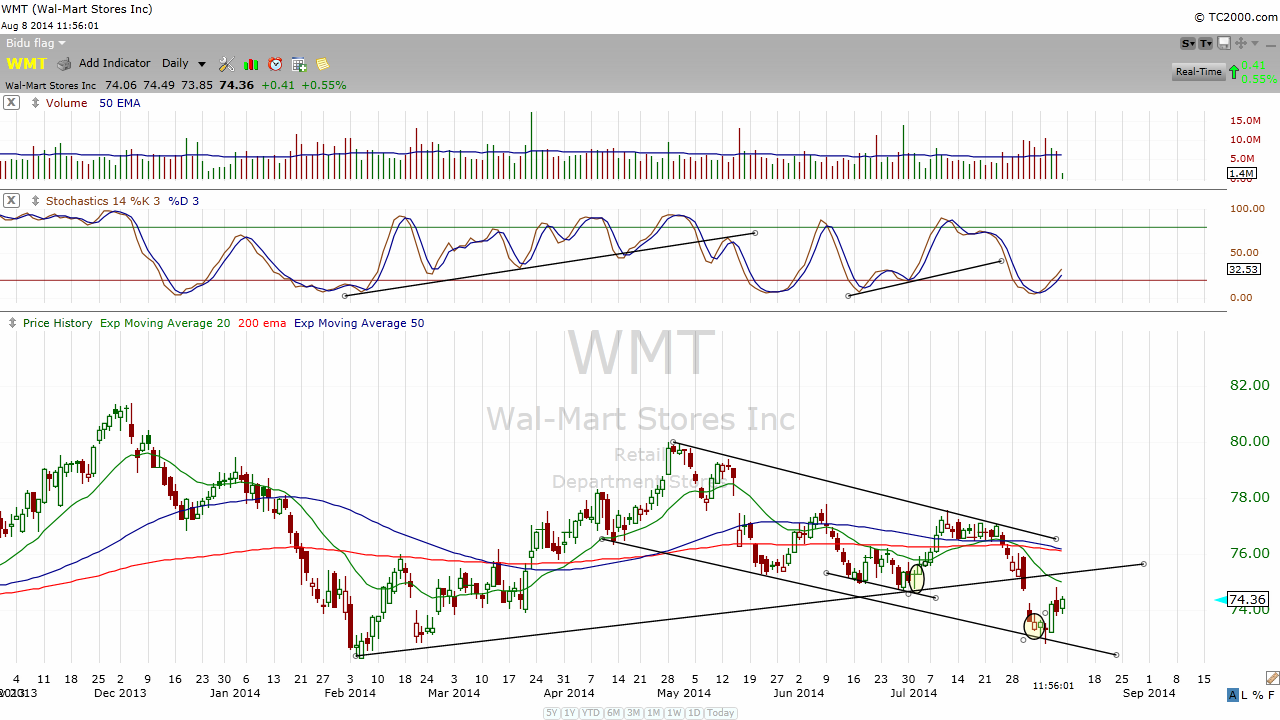Select the 1M time range
Viewport: 1280px width, 720px height.
click(x=652, y=713)
